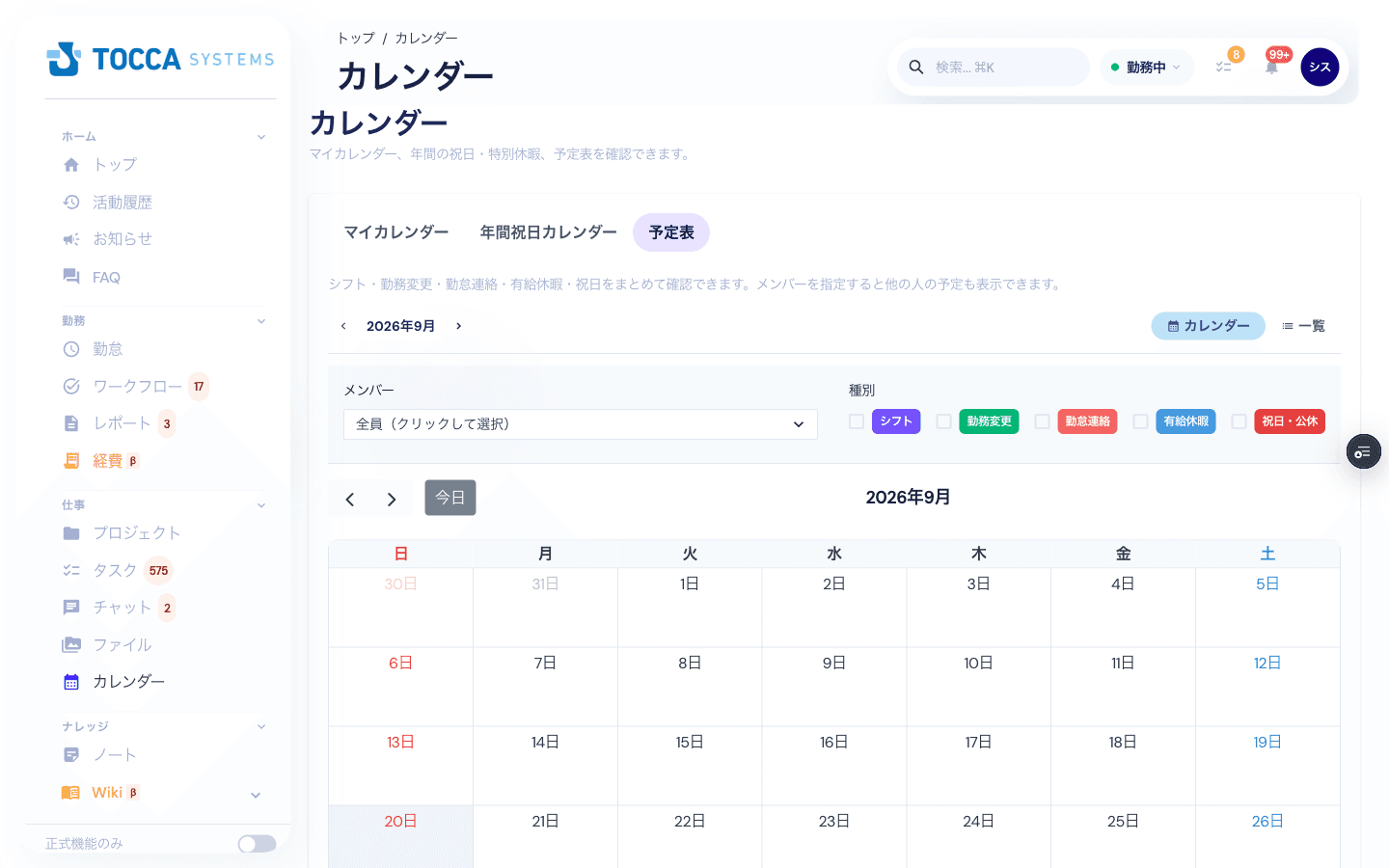Open the お知らせ megaphone icon
The image size is (1389, 868).
coord(71,239)
